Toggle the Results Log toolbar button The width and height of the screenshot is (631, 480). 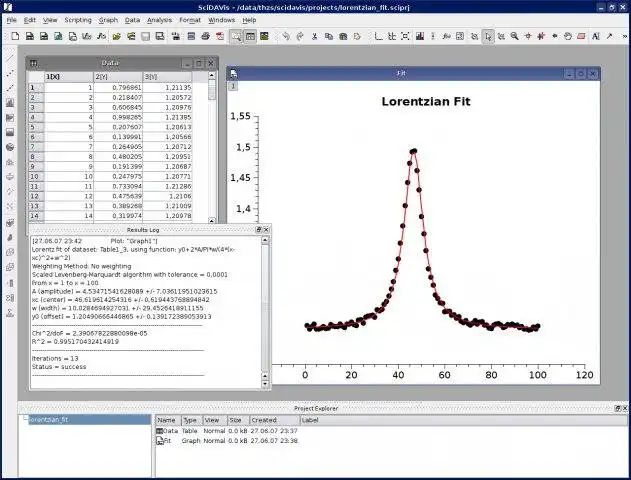click(250, 36)
